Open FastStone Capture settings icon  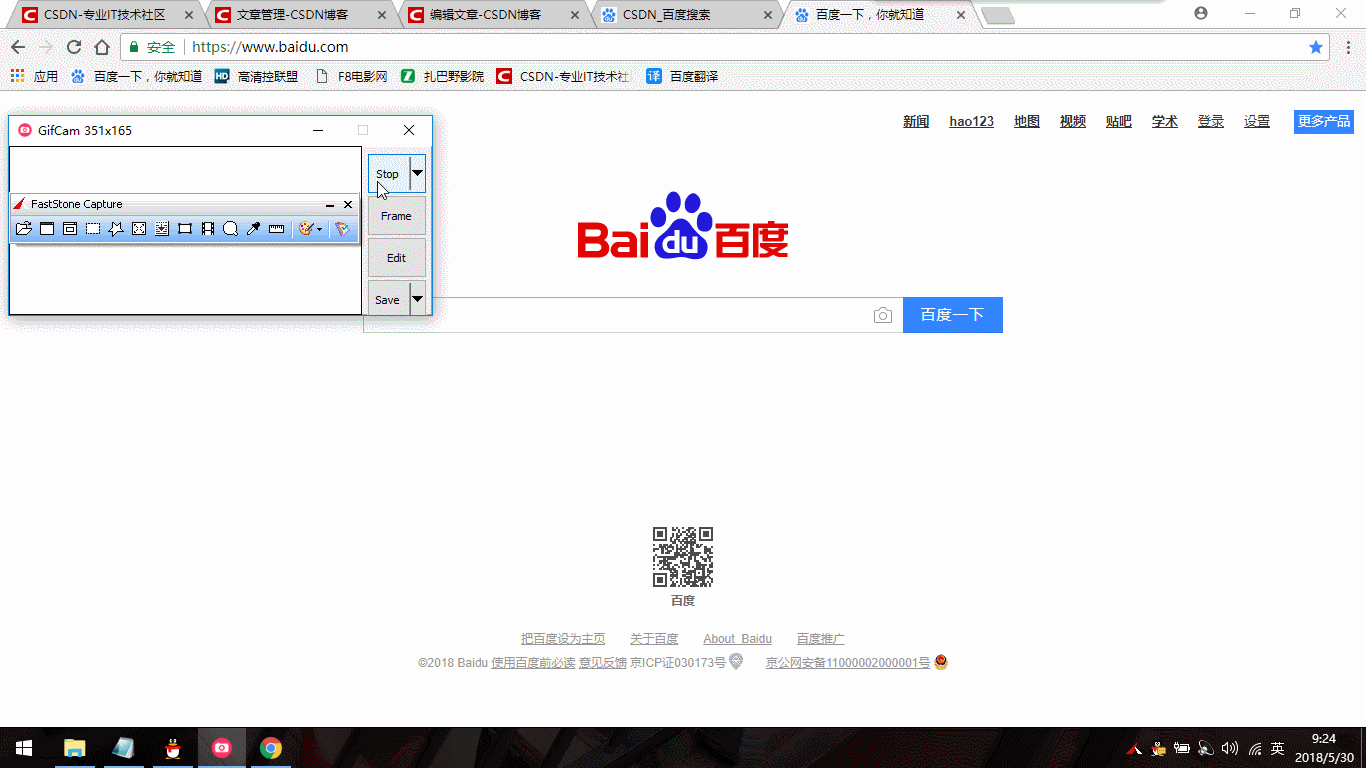[x=342, y=229]
